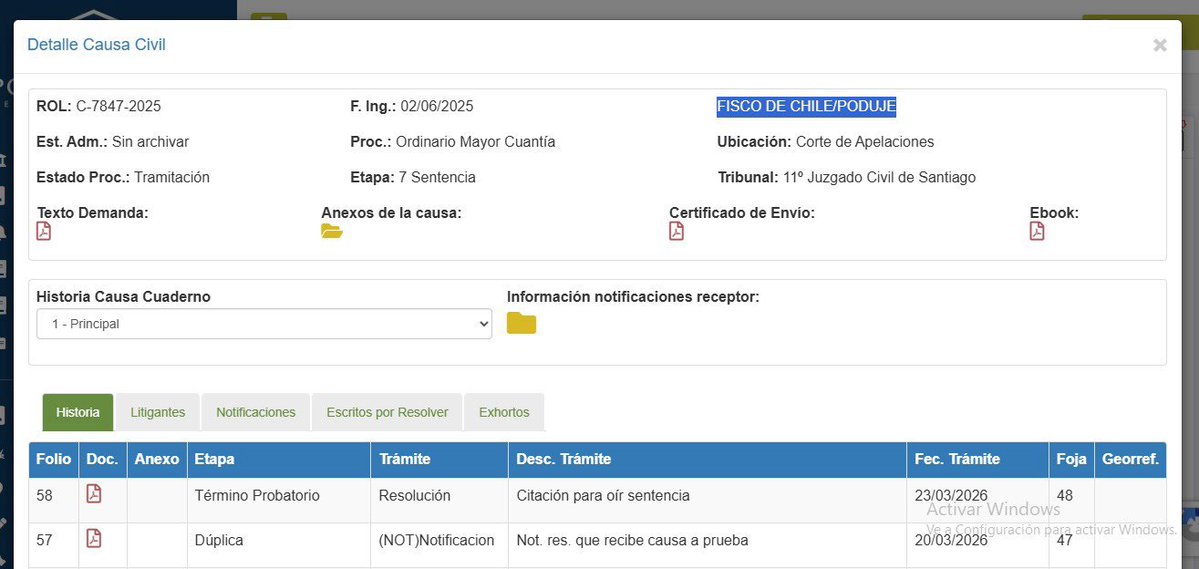Screen dimensions: 1199x569
Task: Click the Doc. column header
Action: (102, 460)
